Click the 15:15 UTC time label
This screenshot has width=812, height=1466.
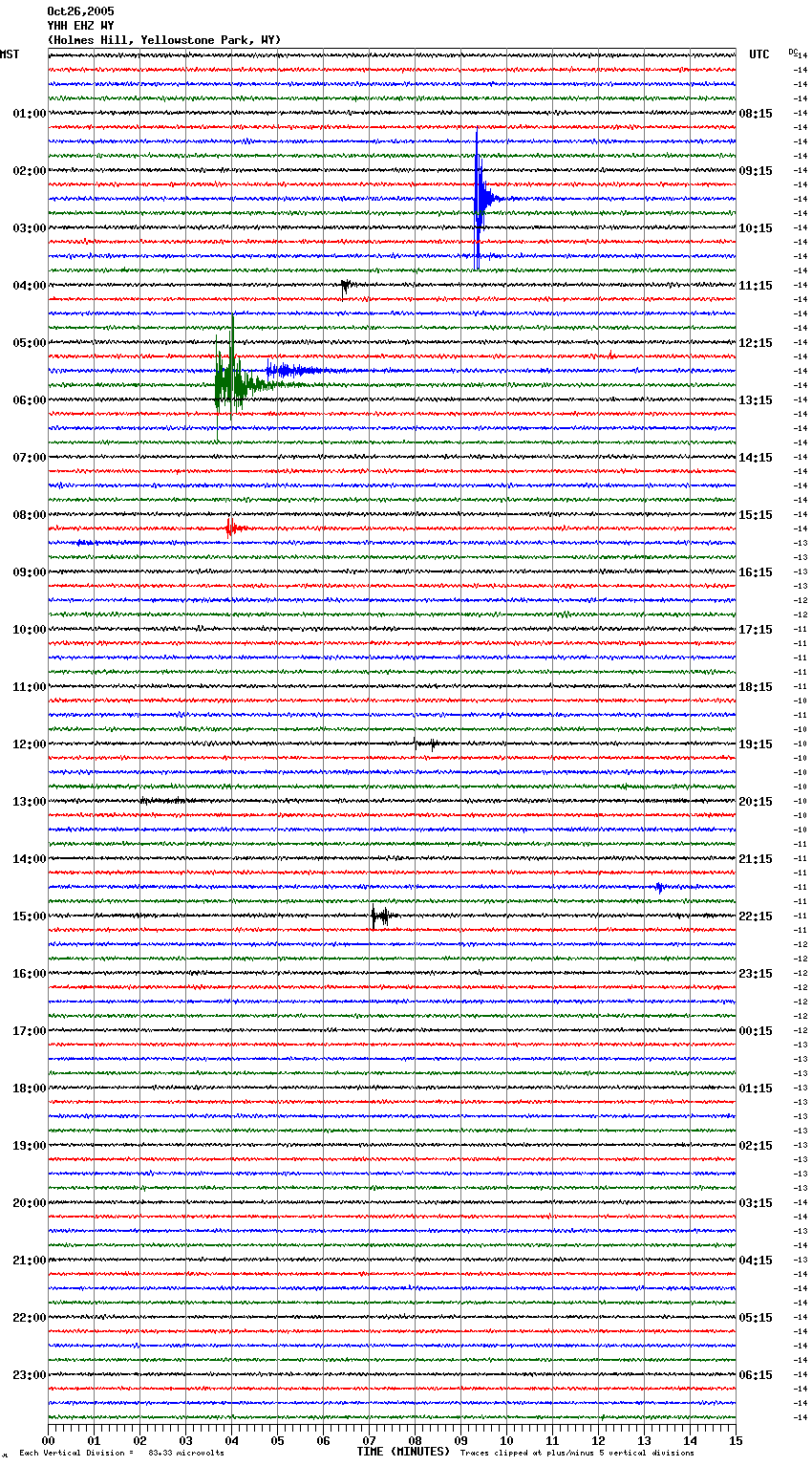[756, 515]
